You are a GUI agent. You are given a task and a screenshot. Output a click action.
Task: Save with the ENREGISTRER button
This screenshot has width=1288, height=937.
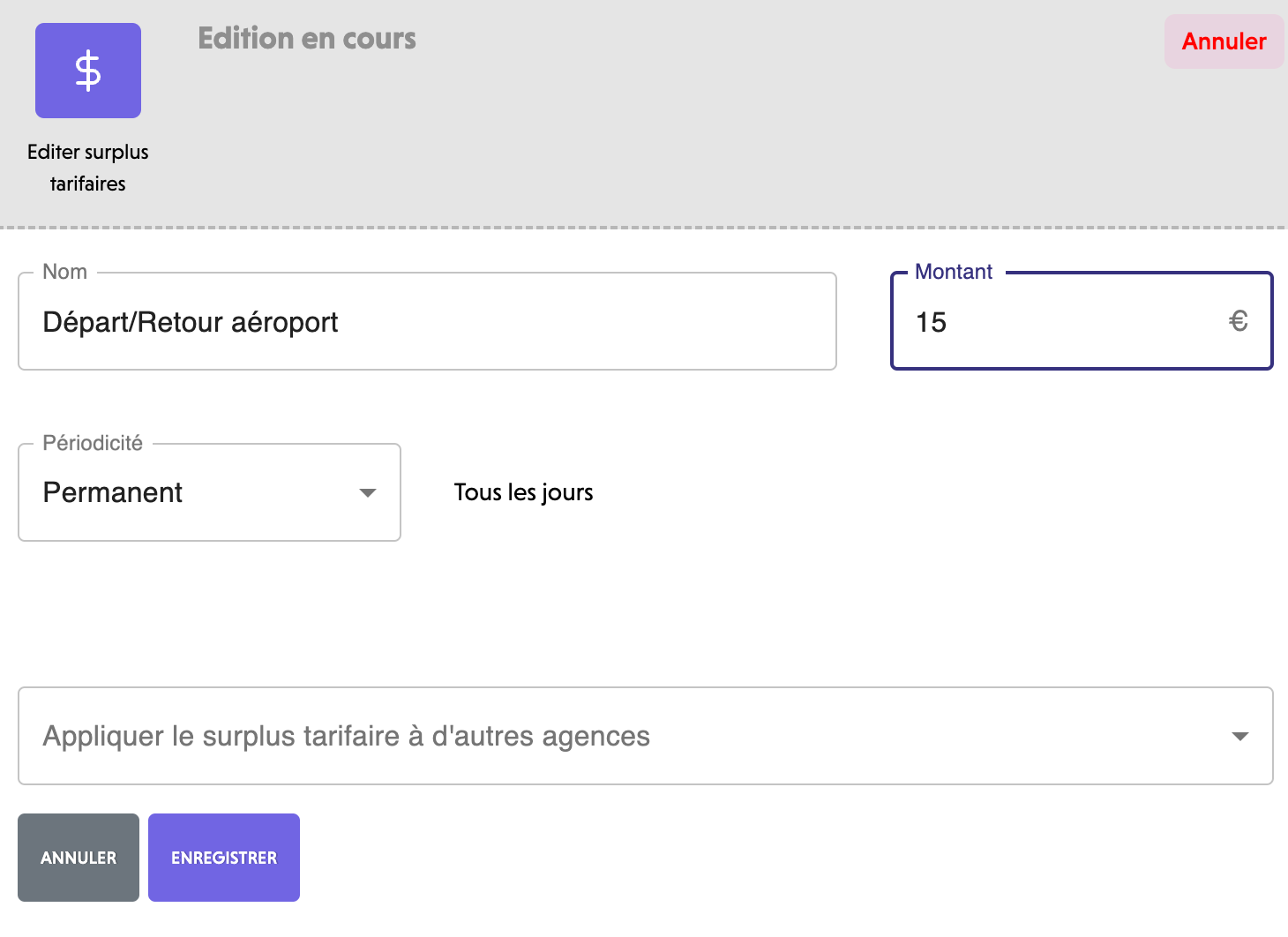click(x=224, y=858)
